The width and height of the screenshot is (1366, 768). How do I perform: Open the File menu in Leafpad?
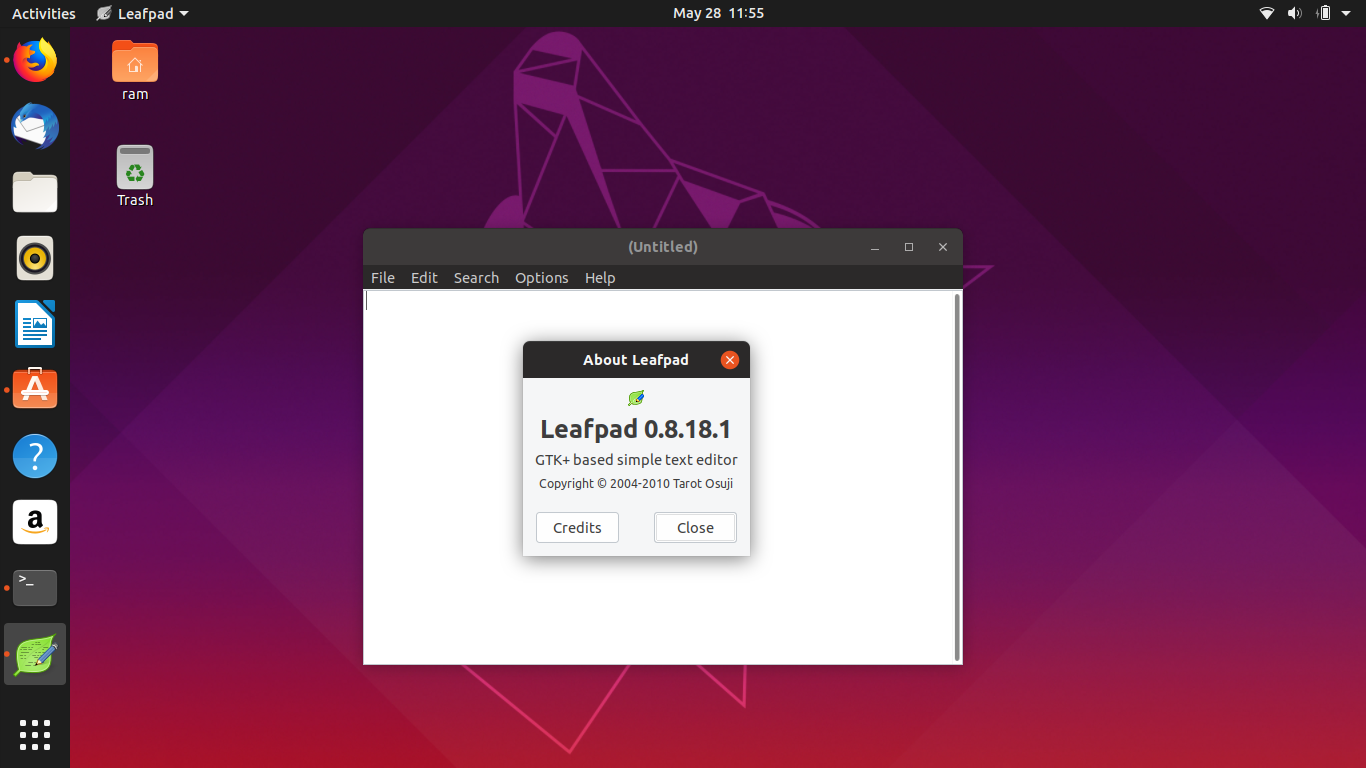pos(383,278)
